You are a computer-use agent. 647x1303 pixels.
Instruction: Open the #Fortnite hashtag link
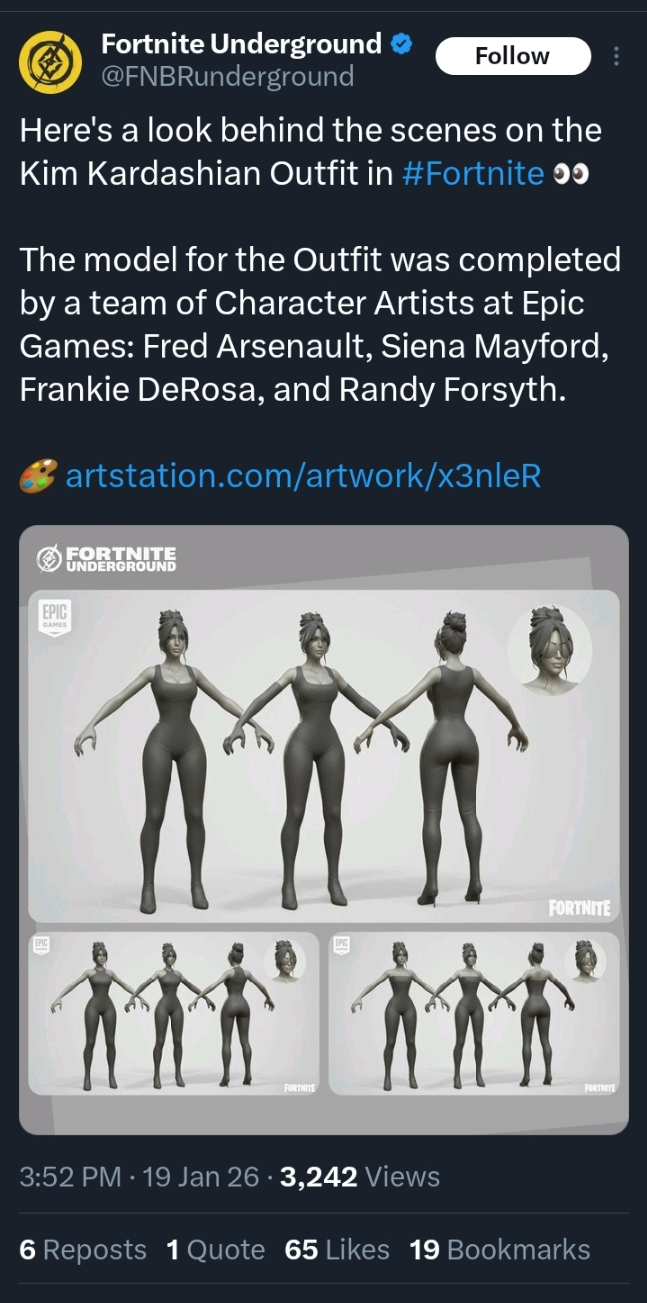[x=472, y=173]
